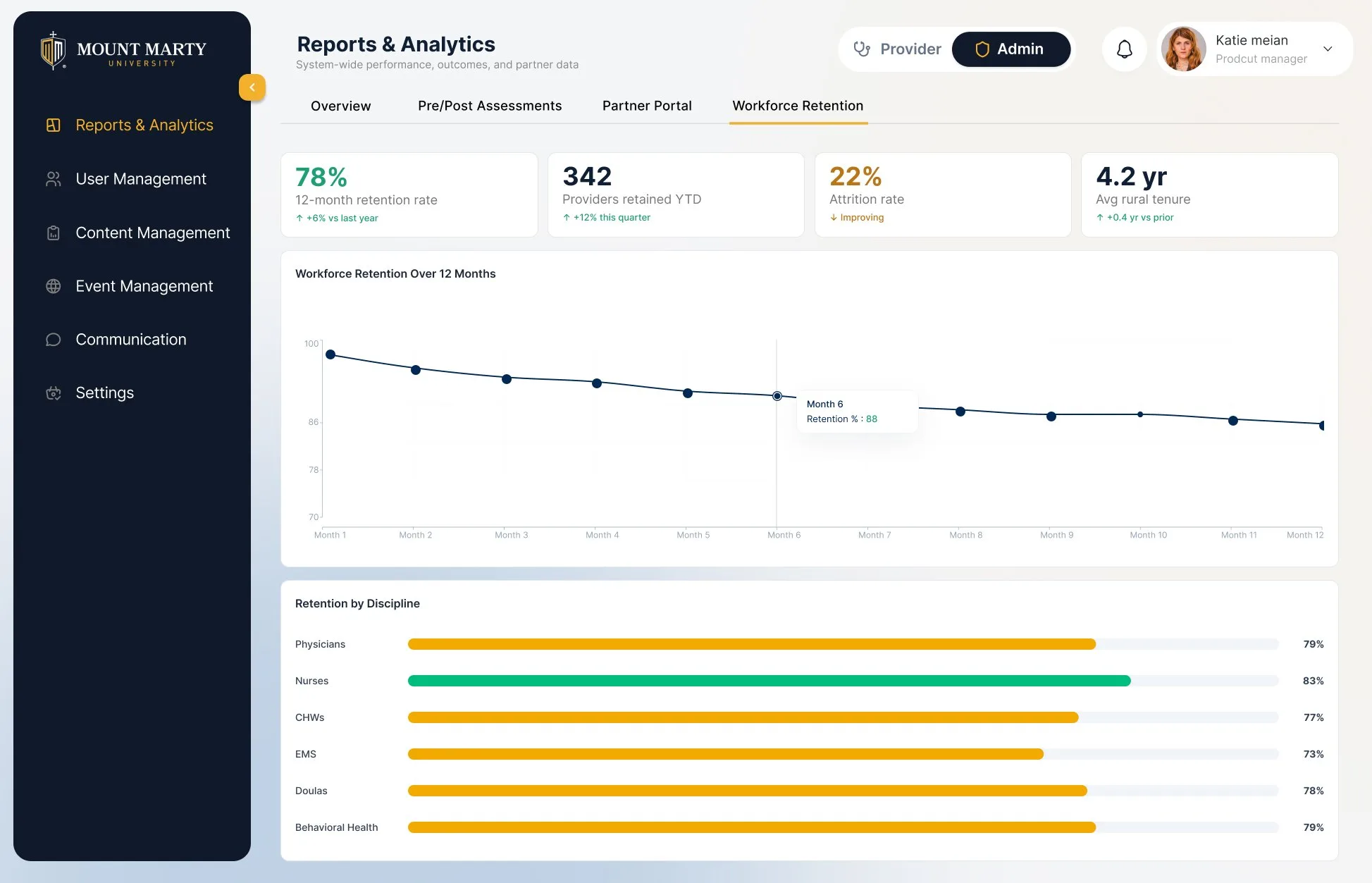Select the Workforce Retention tab
This screenshot has height=883, width=1372.
798,106
